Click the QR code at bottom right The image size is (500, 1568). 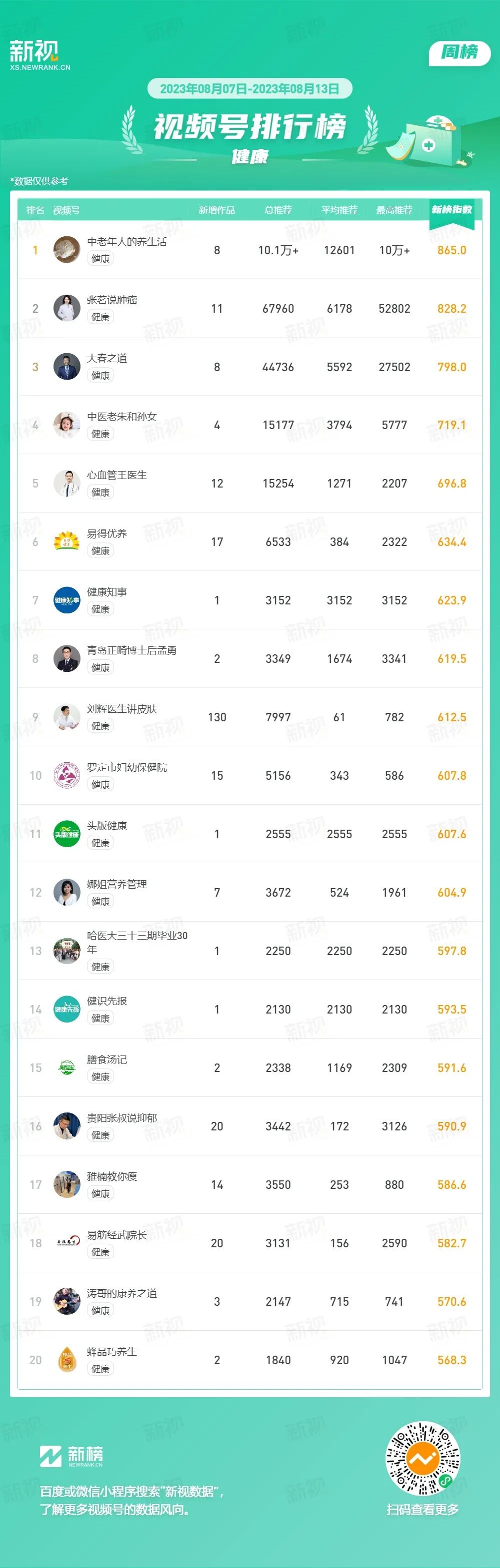click(x=423, y=1458)
